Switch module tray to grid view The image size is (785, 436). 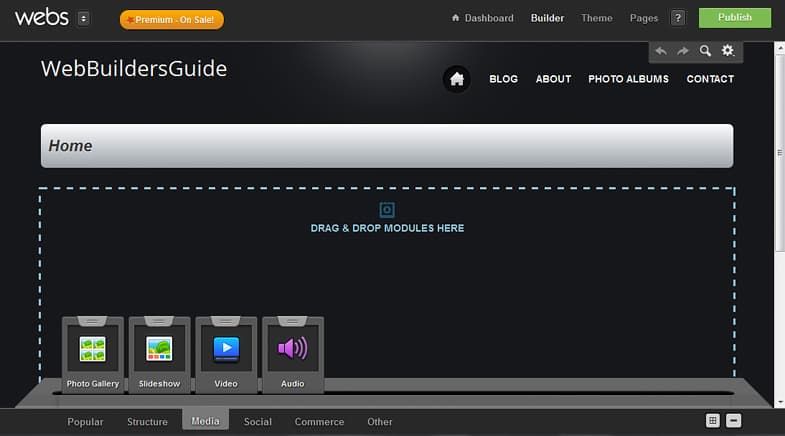712,420
